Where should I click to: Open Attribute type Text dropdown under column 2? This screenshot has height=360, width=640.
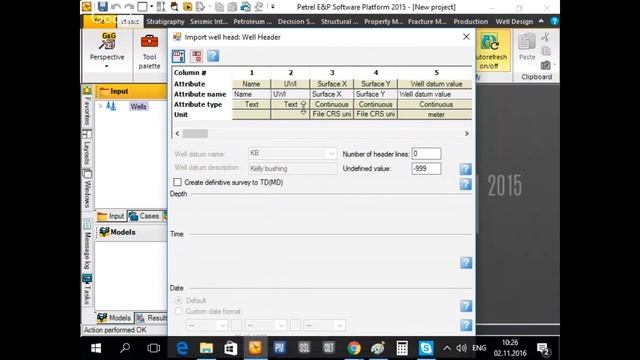[290, 104]
